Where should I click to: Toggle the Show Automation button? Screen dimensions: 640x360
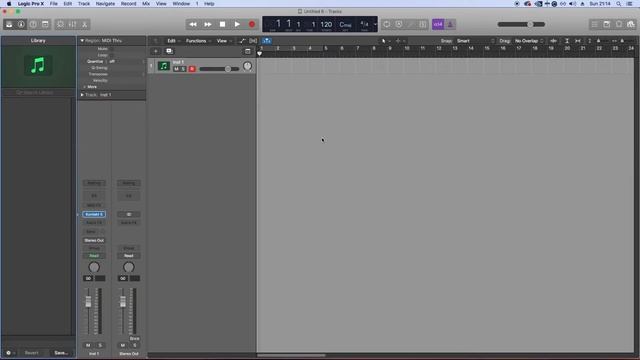[x=242, y=41]
